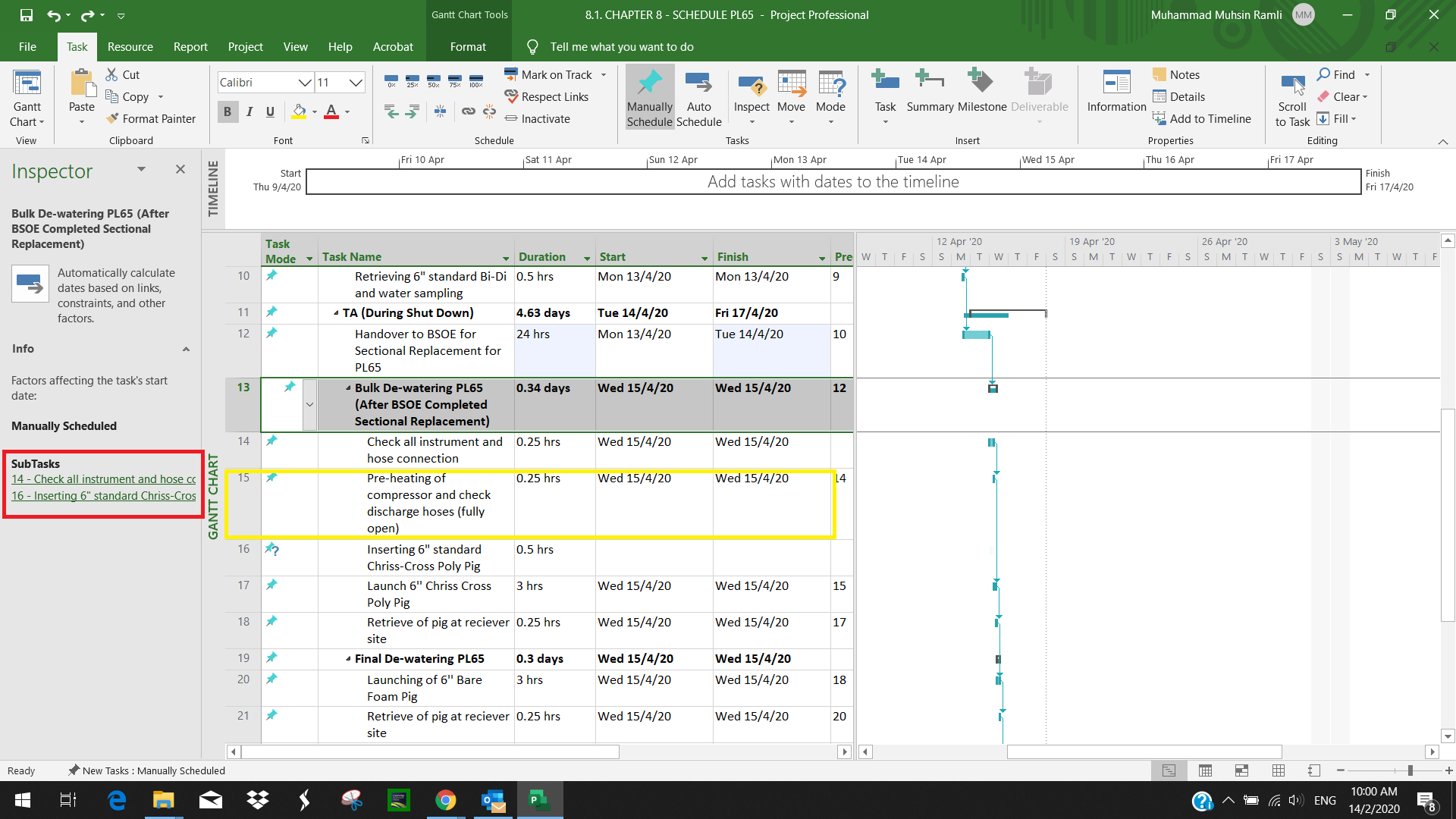Open subtask 16 link in Inspector
Screen dimensions: 1456x819
click(x=103, y=495)
